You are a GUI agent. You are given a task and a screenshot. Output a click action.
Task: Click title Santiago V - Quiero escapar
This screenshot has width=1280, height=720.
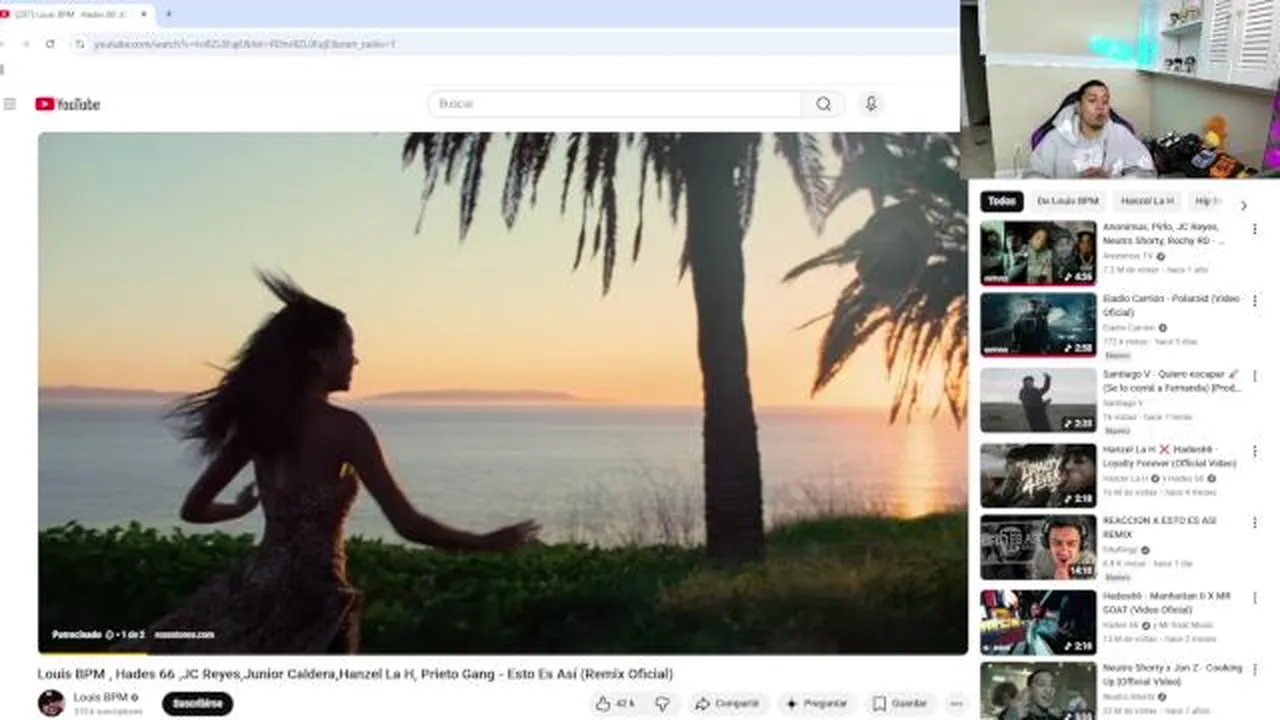coord(1171,380)
